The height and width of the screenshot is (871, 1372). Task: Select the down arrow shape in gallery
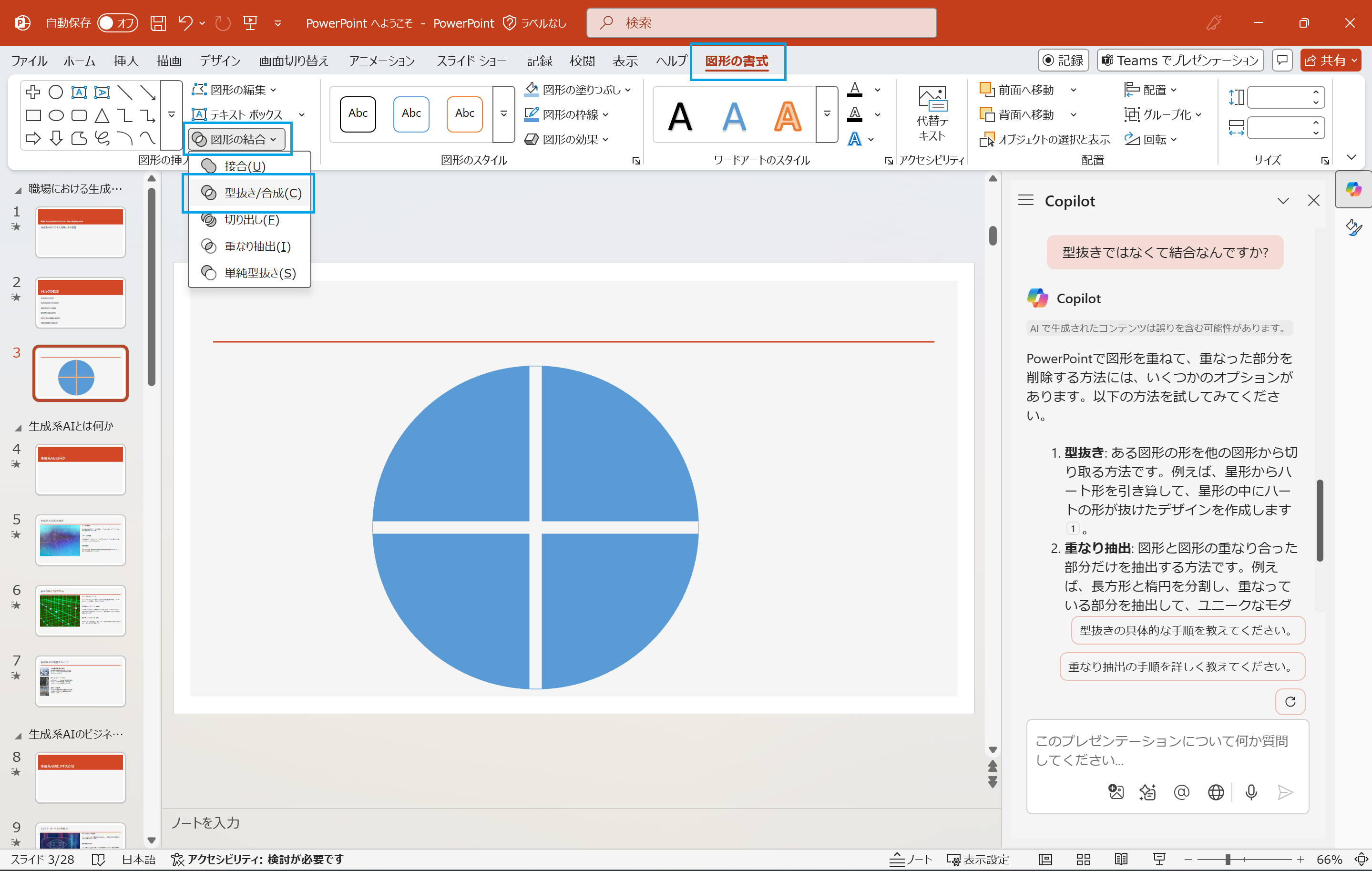click(56, 138)
